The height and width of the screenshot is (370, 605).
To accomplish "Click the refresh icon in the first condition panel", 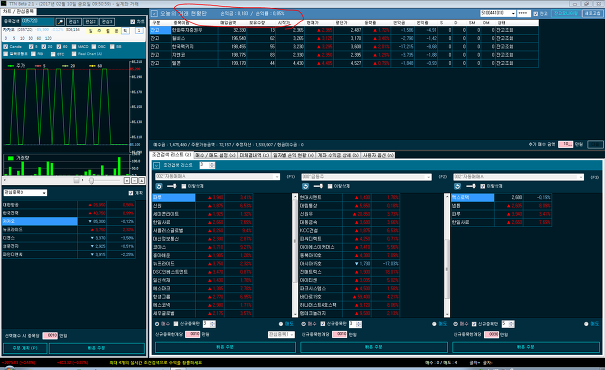I will pos(159,186).
